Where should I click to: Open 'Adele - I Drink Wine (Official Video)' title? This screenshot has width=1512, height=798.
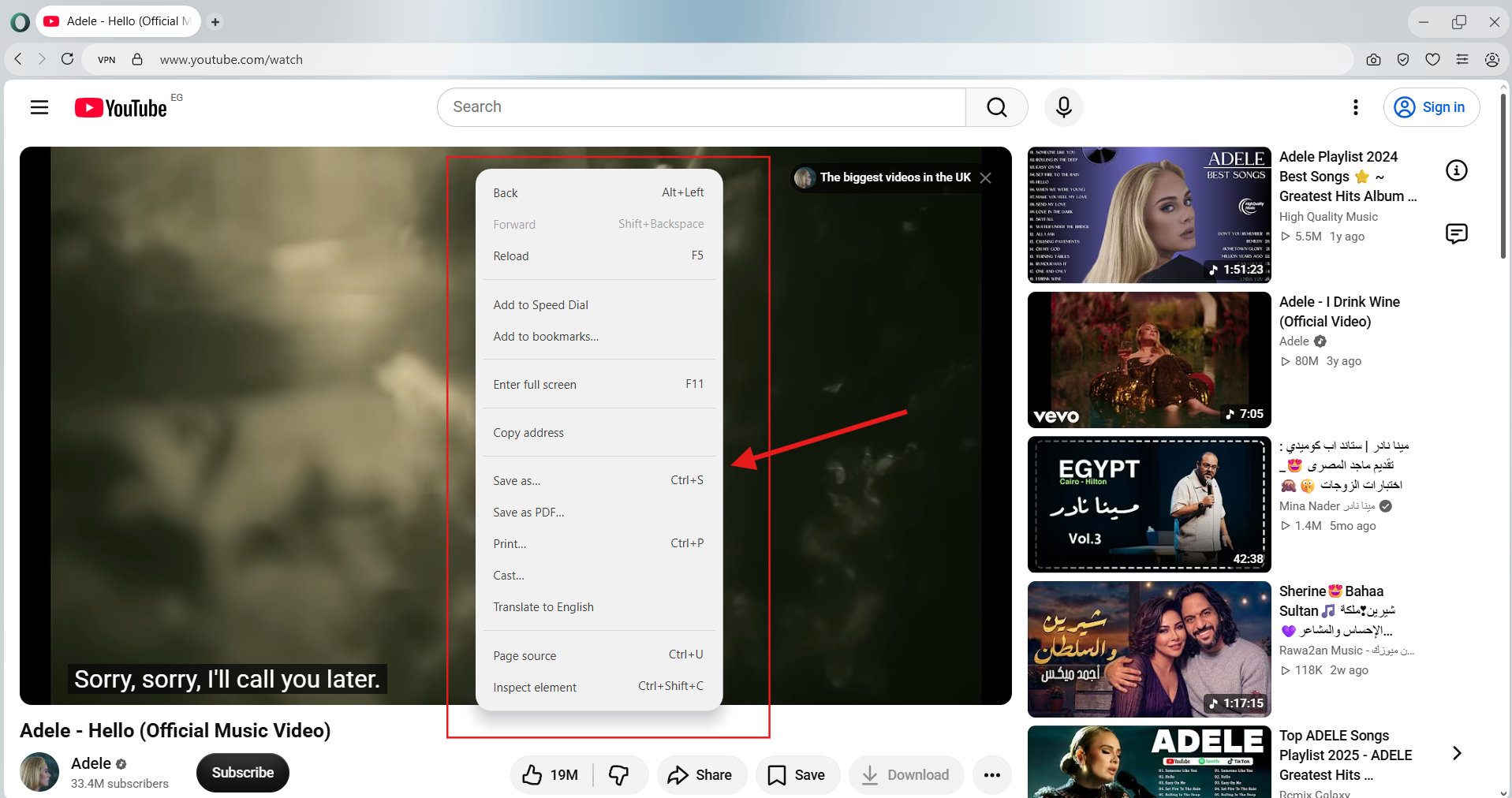(1339, 311)
